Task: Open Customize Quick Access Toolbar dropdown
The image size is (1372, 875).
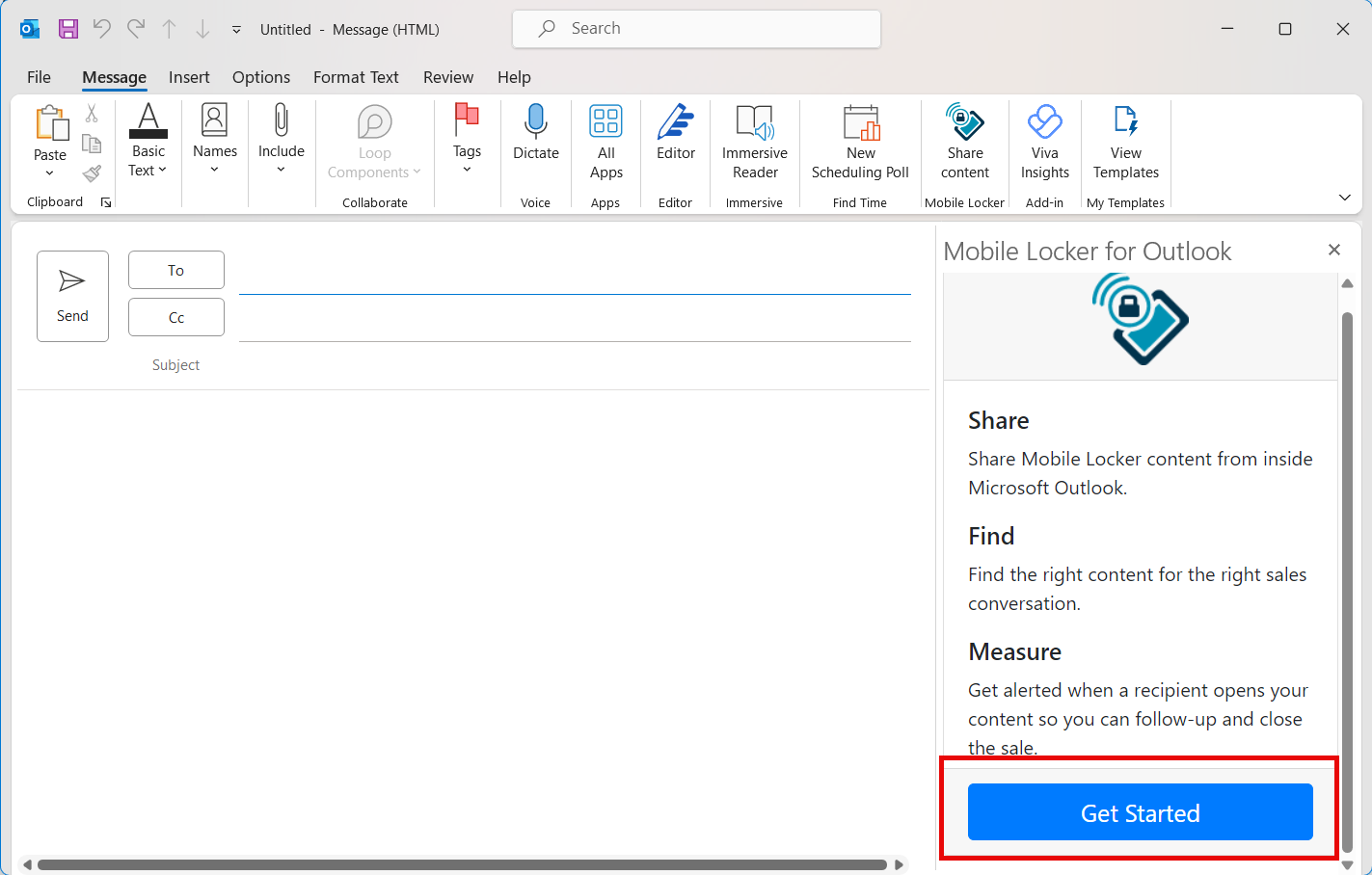Action: [x=236, y=30]
